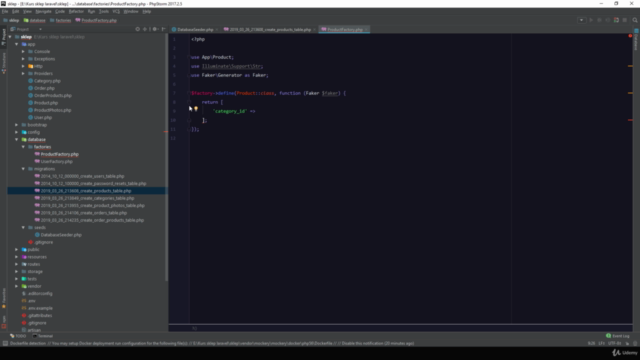Open the Event Log
Viewport: 640px width, 360px height.
618,336
